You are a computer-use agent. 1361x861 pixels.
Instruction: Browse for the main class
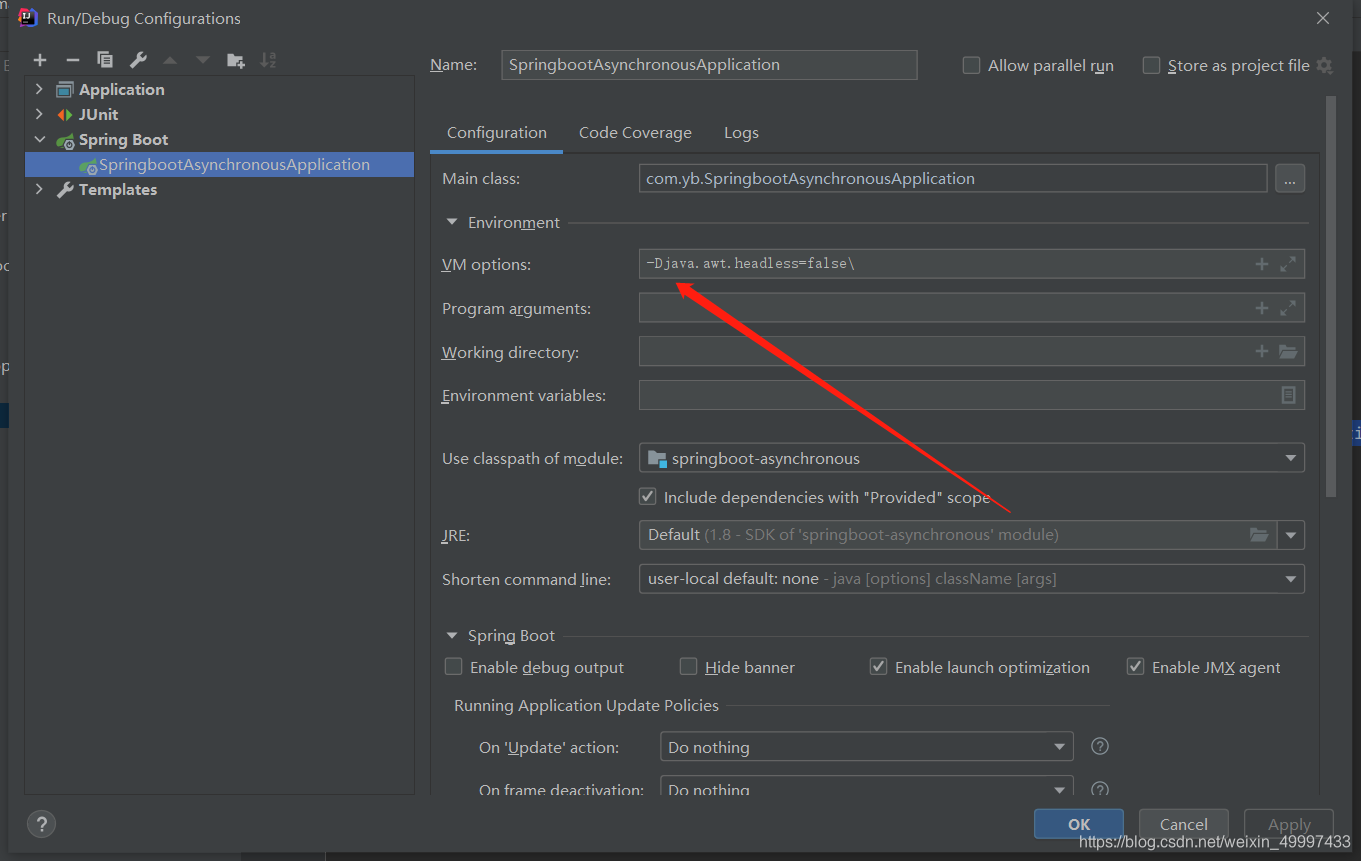pos(1290,178)
